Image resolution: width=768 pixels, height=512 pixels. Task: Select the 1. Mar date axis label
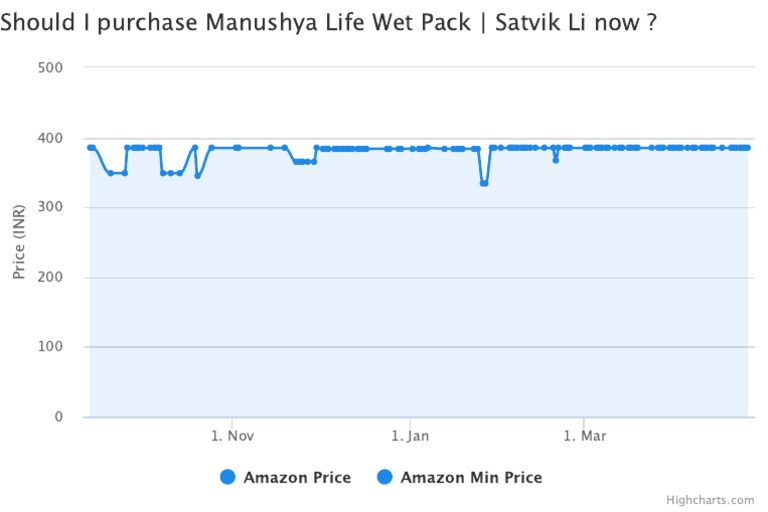(x=585, y=436)
